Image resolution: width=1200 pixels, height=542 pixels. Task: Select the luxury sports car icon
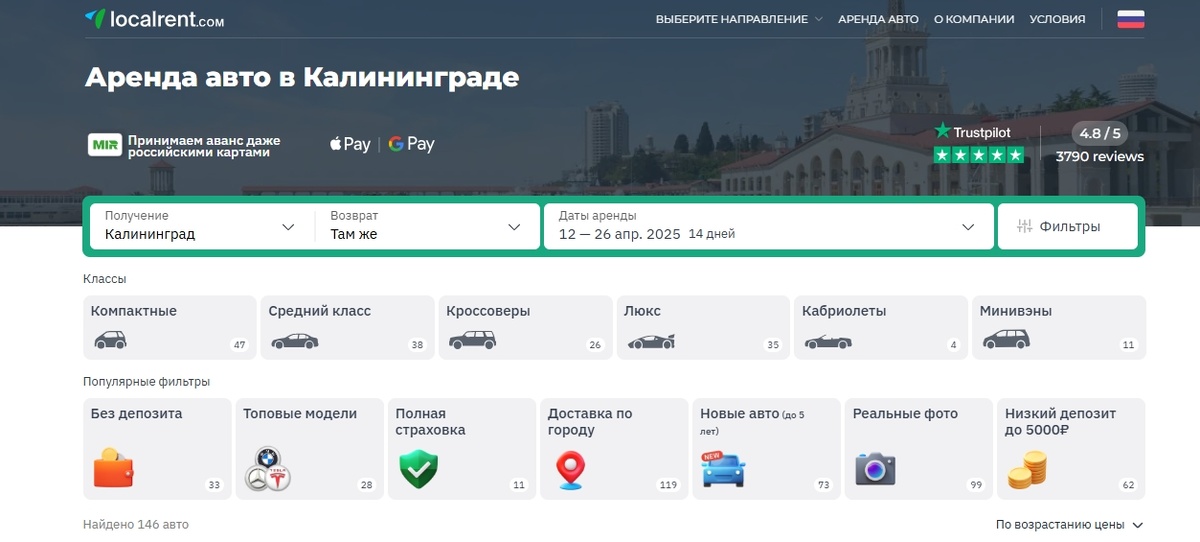651,341
